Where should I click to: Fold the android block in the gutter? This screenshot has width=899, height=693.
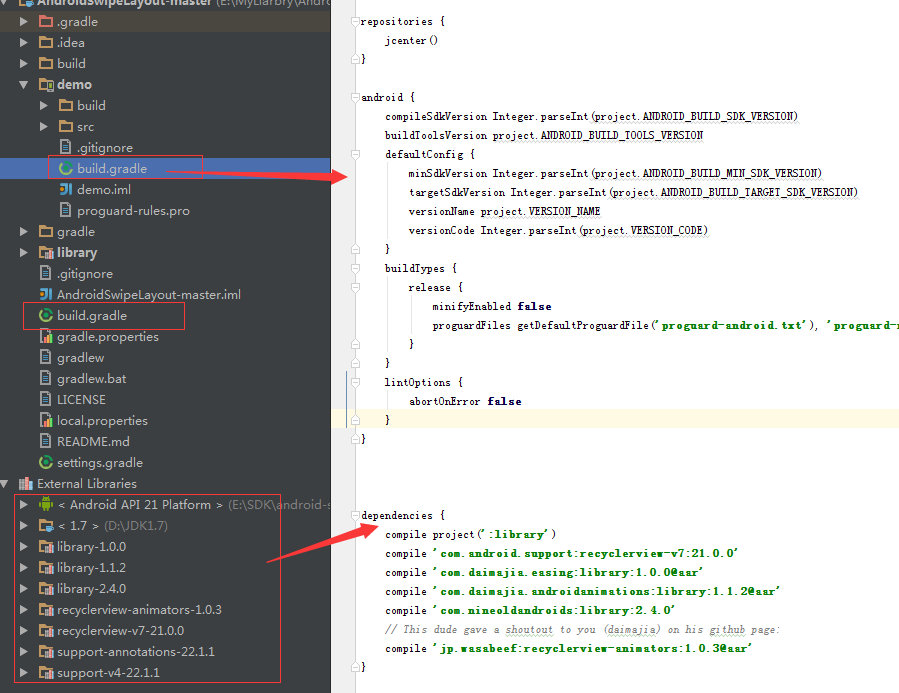(x=355, y=97)
